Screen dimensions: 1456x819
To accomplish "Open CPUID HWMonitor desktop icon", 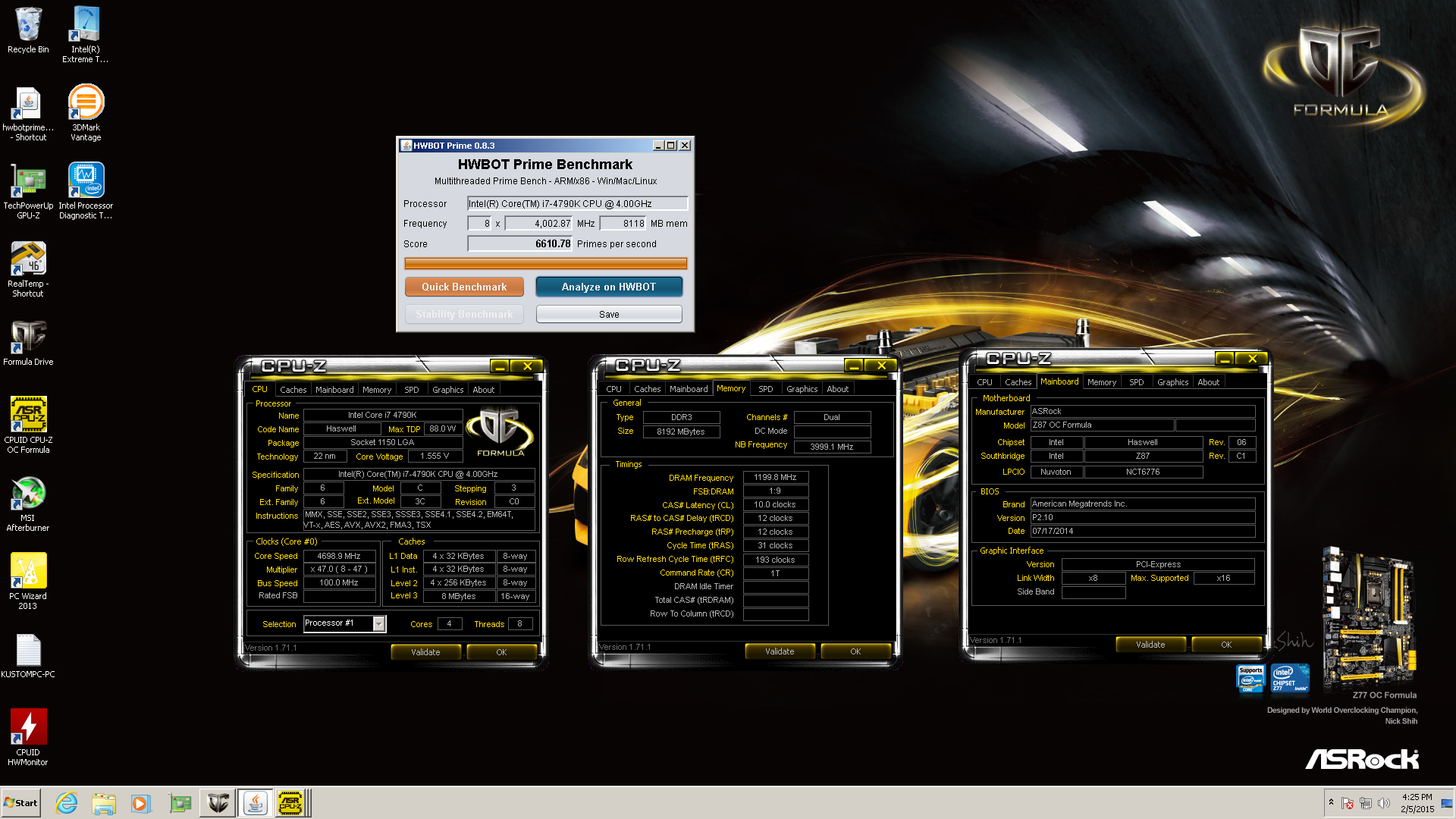I will click(x=28, y=738).
